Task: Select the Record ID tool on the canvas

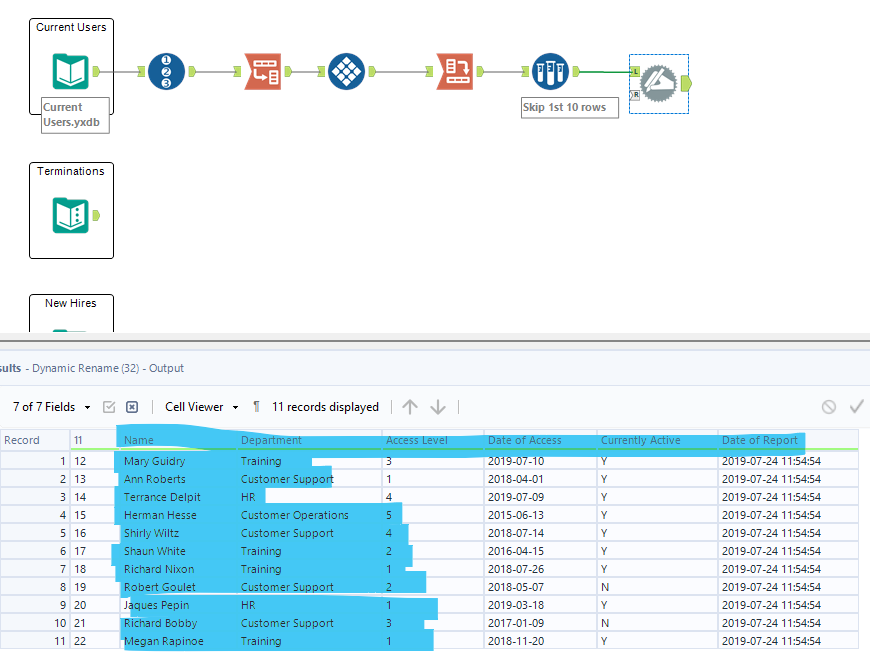Action: [x=166, y=72]
